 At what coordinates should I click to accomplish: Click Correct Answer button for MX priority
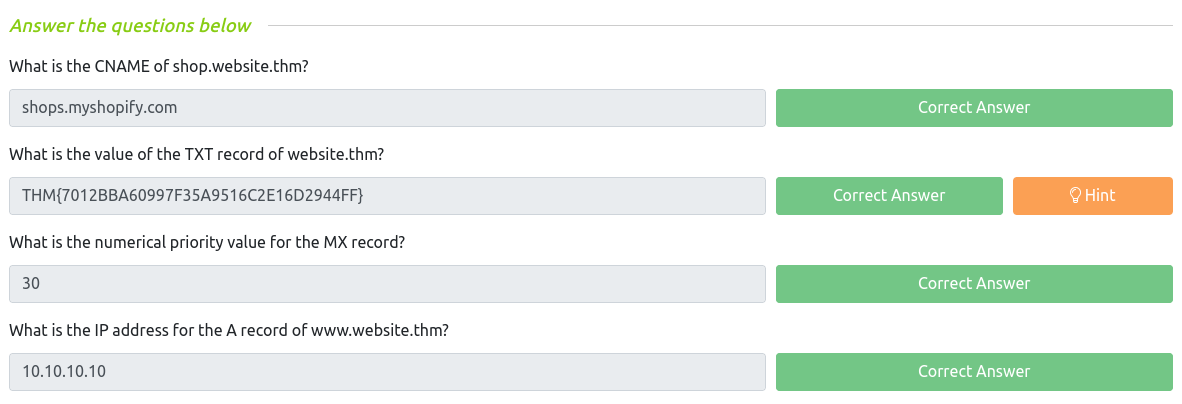coord(973,284)
